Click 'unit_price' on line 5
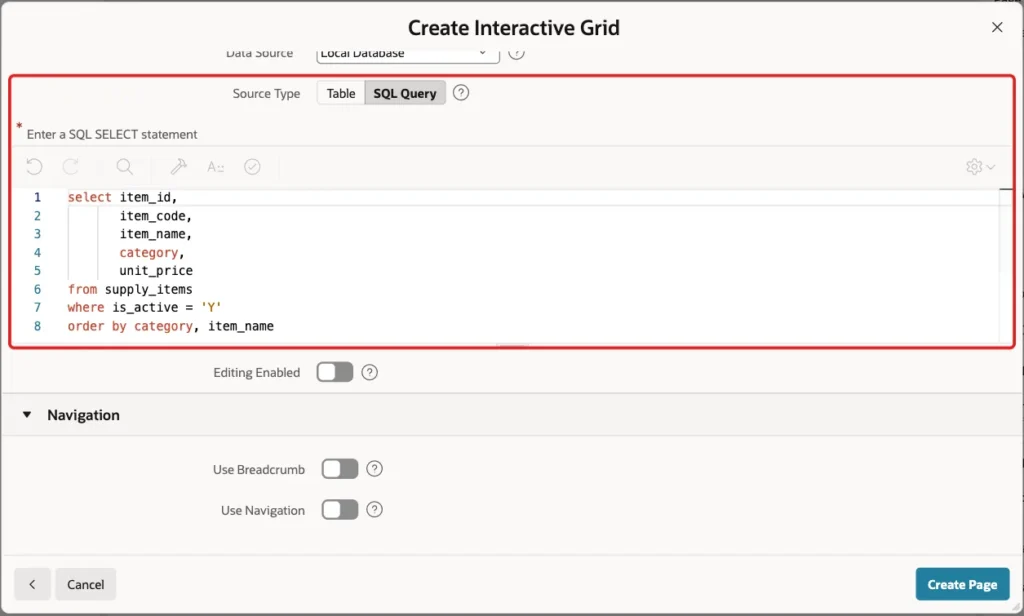Viewport: 1024px width, 616px height. [155, 270]
